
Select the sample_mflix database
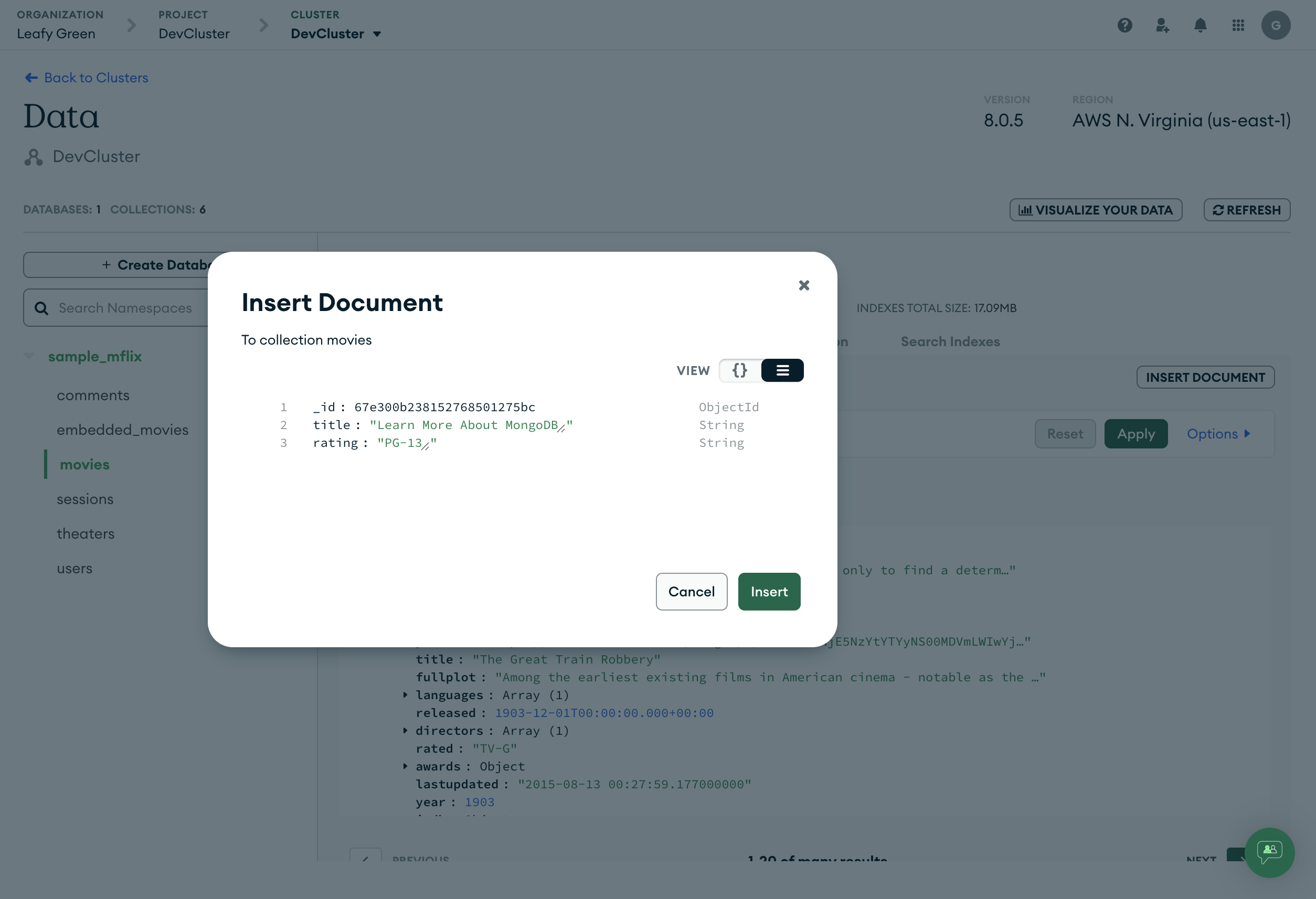pyautogui.click(x=94, y=356)
